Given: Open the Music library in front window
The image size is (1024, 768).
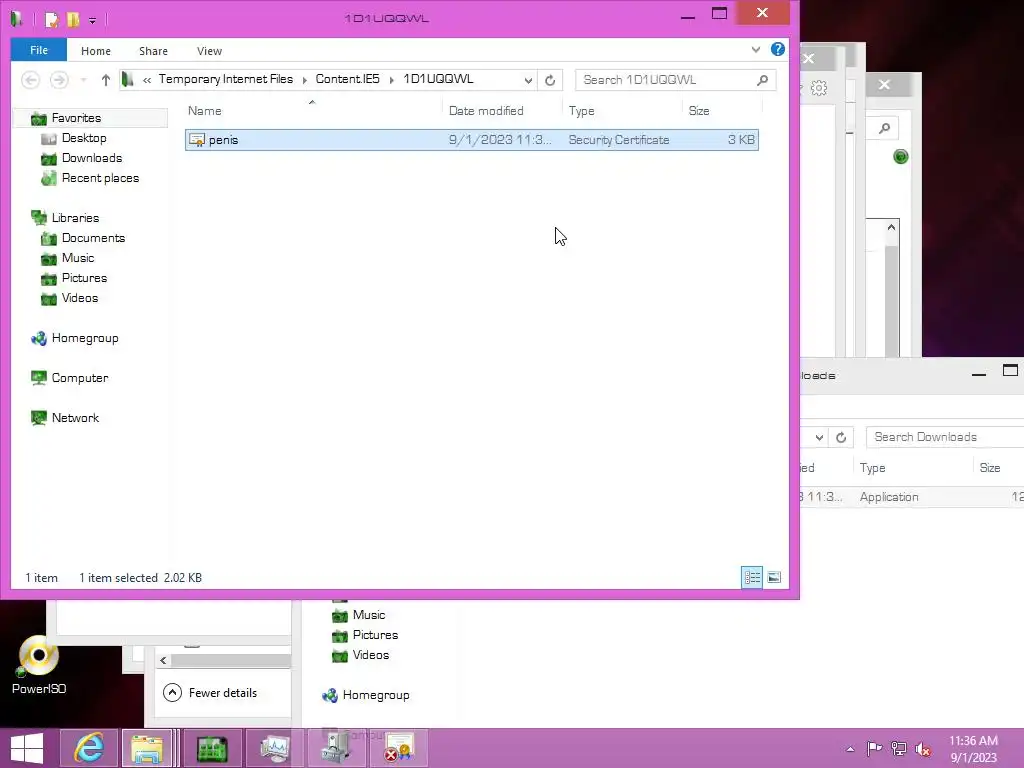Looking at the screenshot, I should point(78,258).
